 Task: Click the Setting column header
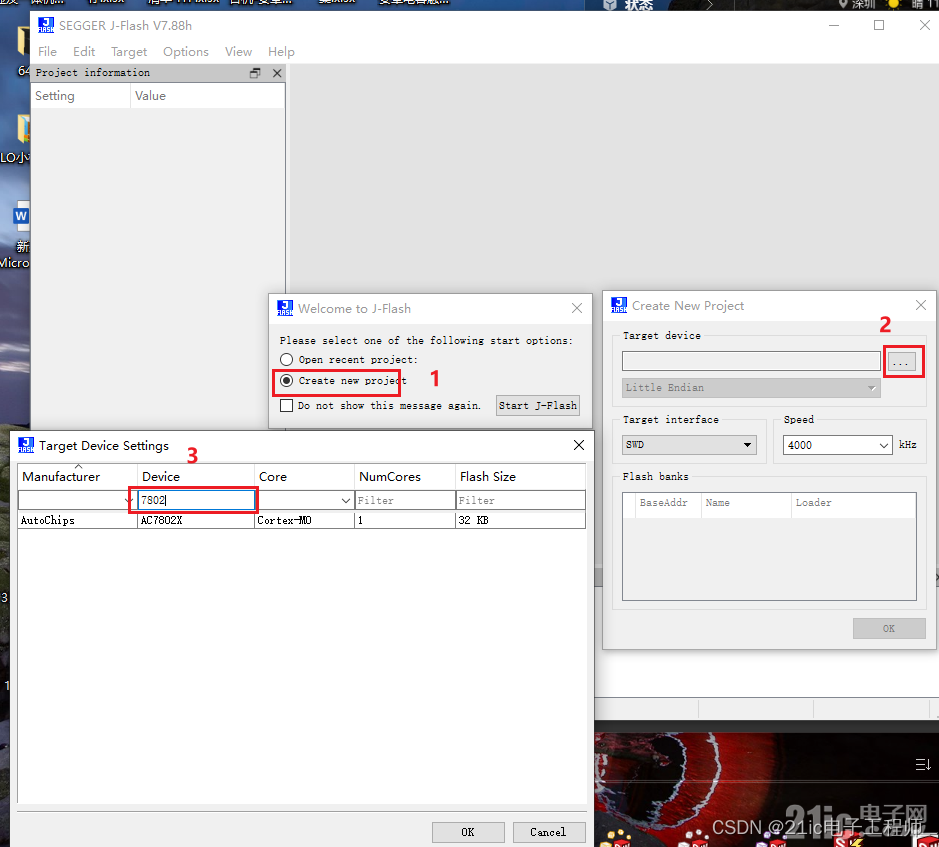(x=80, y=96)
